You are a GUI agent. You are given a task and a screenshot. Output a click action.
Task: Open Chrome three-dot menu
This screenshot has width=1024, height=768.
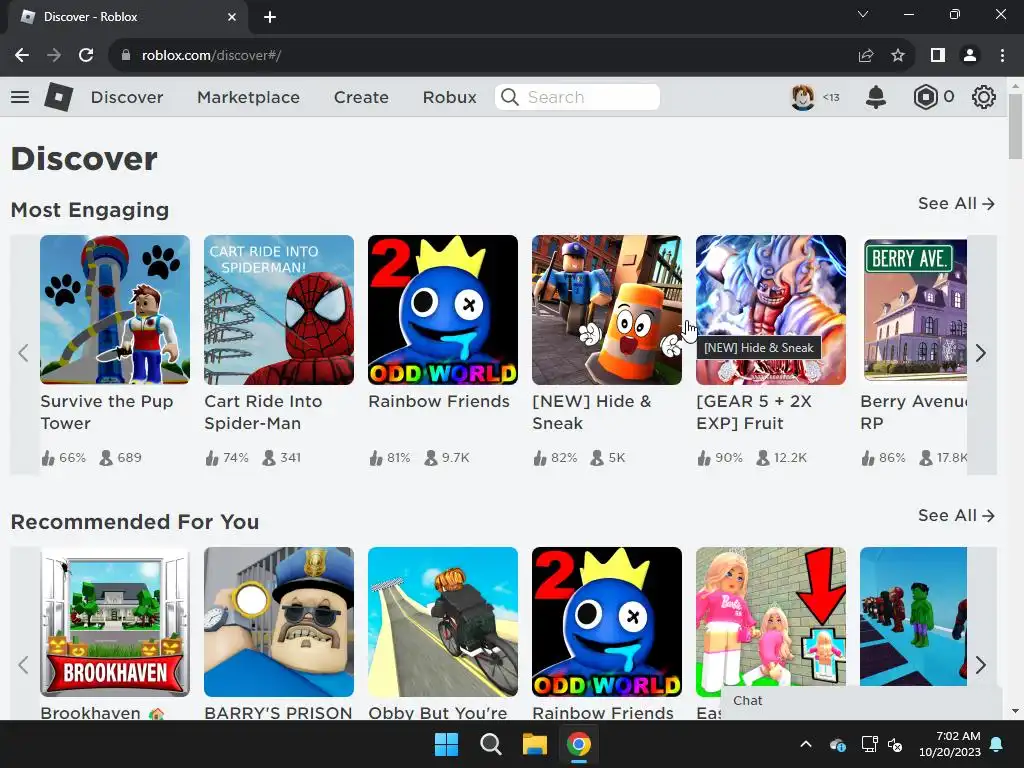tap(1002, 56)
